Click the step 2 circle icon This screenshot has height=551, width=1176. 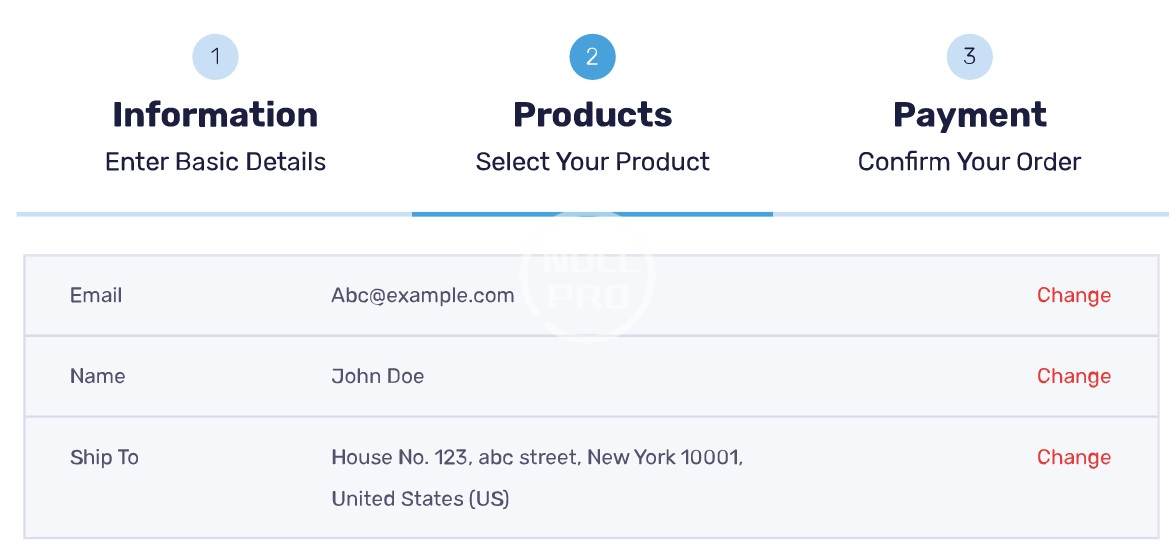[592, 57]
